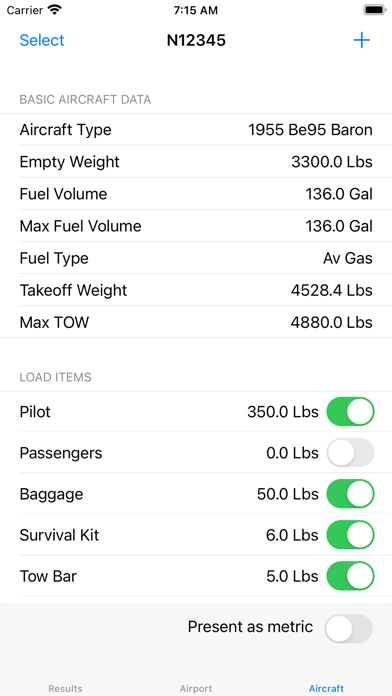Toggle the Pilot load item switch
Screen dimensions: 392x696
click(350, 411)
